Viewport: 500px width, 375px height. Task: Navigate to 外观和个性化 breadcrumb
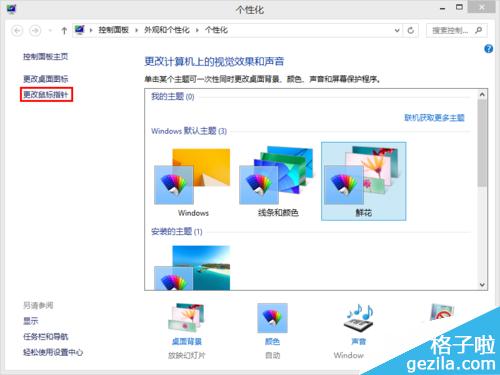167,30
